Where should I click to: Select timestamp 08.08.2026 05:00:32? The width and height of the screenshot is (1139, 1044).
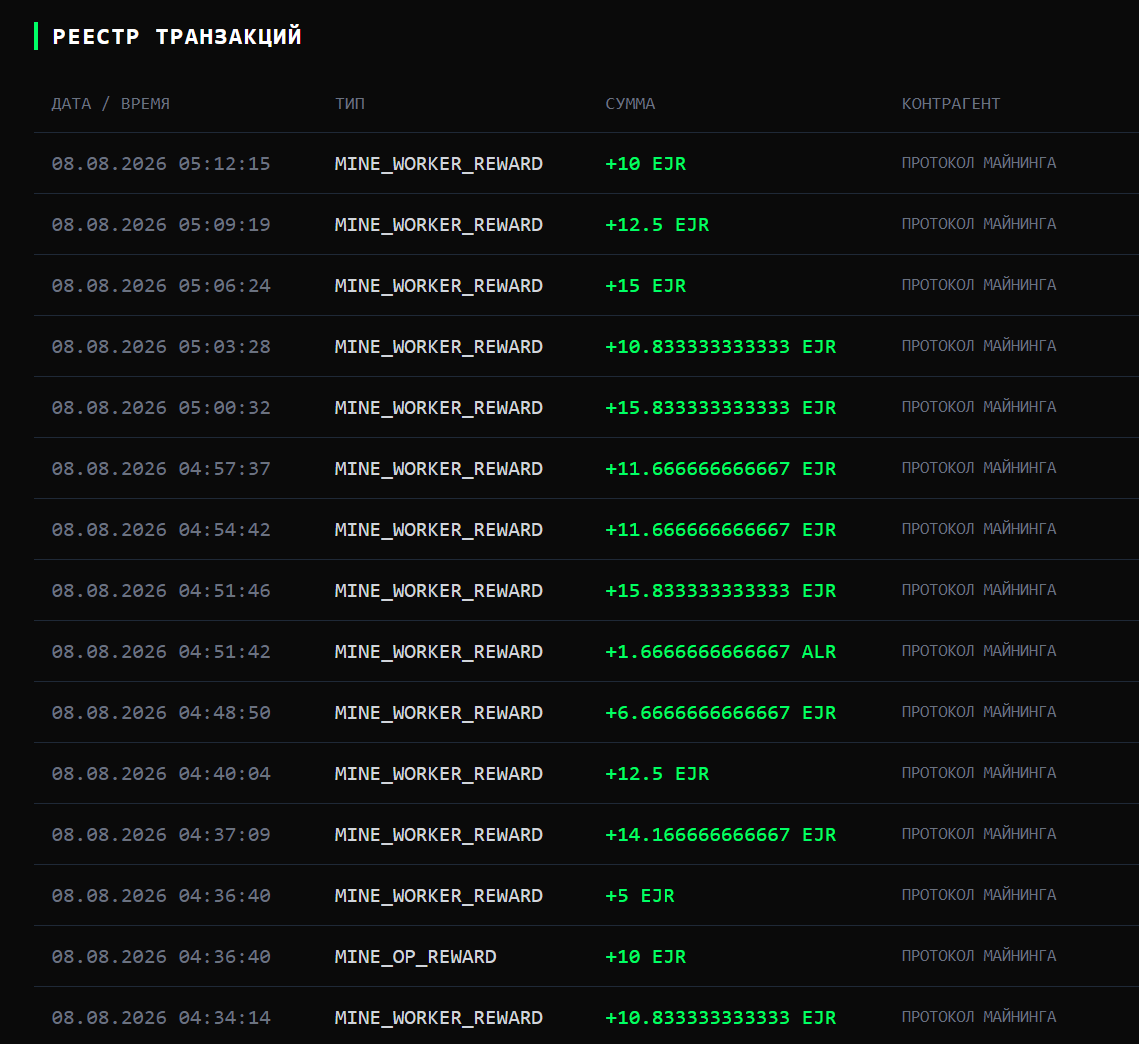point(161,408)
